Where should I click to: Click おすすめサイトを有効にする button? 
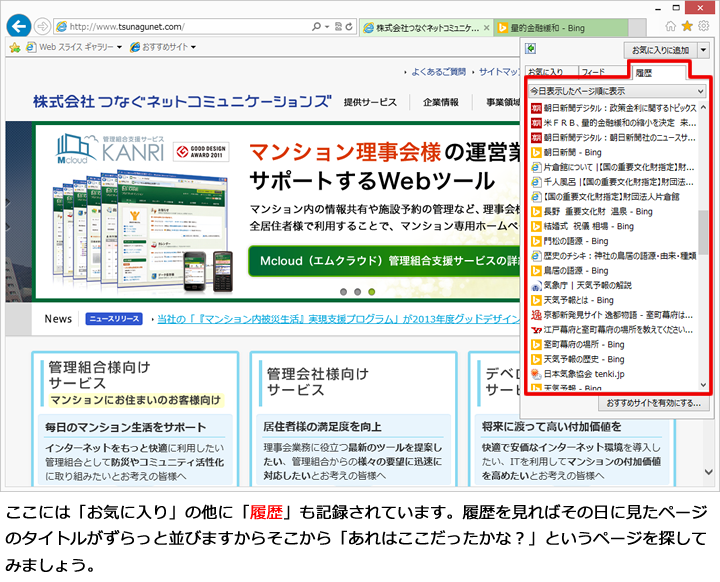(x=654, y=403)
